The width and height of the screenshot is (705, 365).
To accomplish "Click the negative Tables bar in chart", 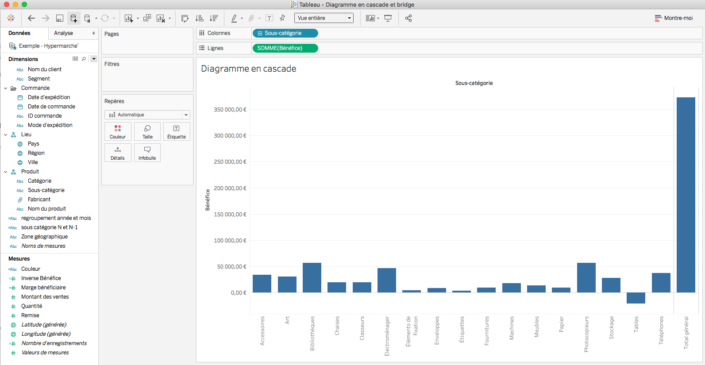I will click(x=636, y=298).
